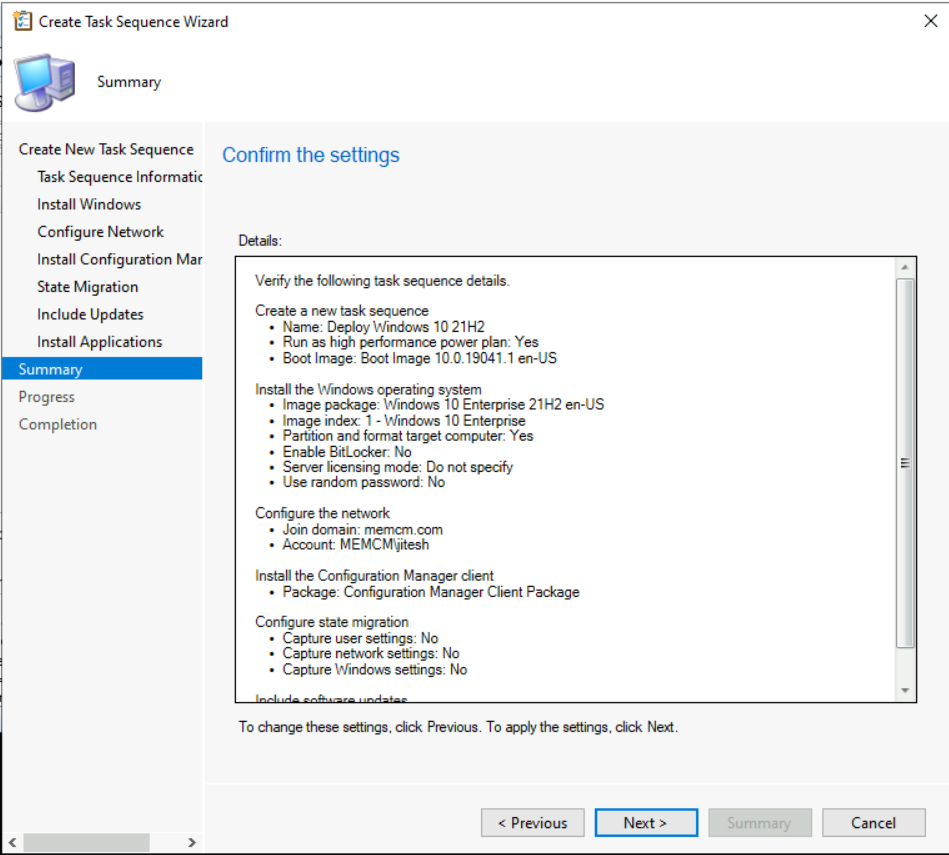Go to Install Windows step
Screen dimensions: 949x855
point(89,205)
